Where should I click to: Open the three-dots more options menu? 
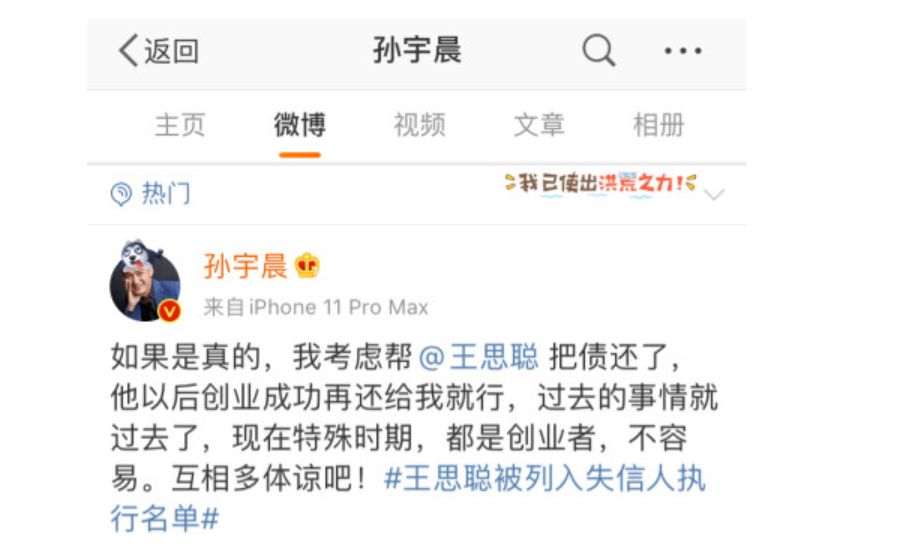pos(683,51)
